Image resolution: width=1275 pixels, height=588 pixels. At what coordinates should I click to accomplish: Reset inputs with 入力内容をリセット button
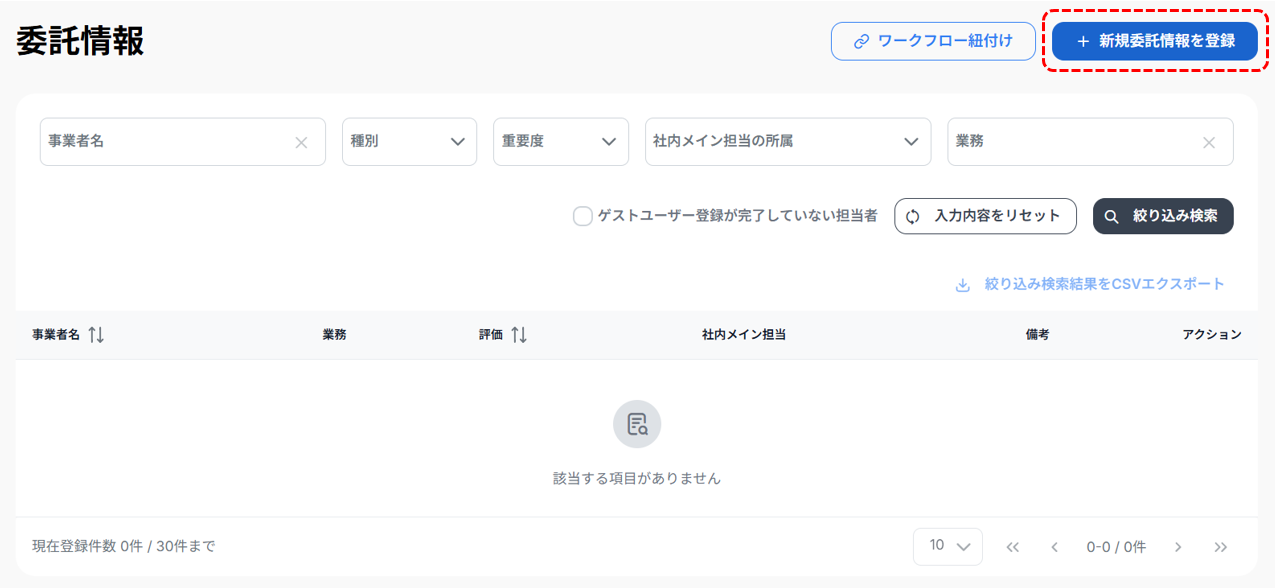pos(984,216)
